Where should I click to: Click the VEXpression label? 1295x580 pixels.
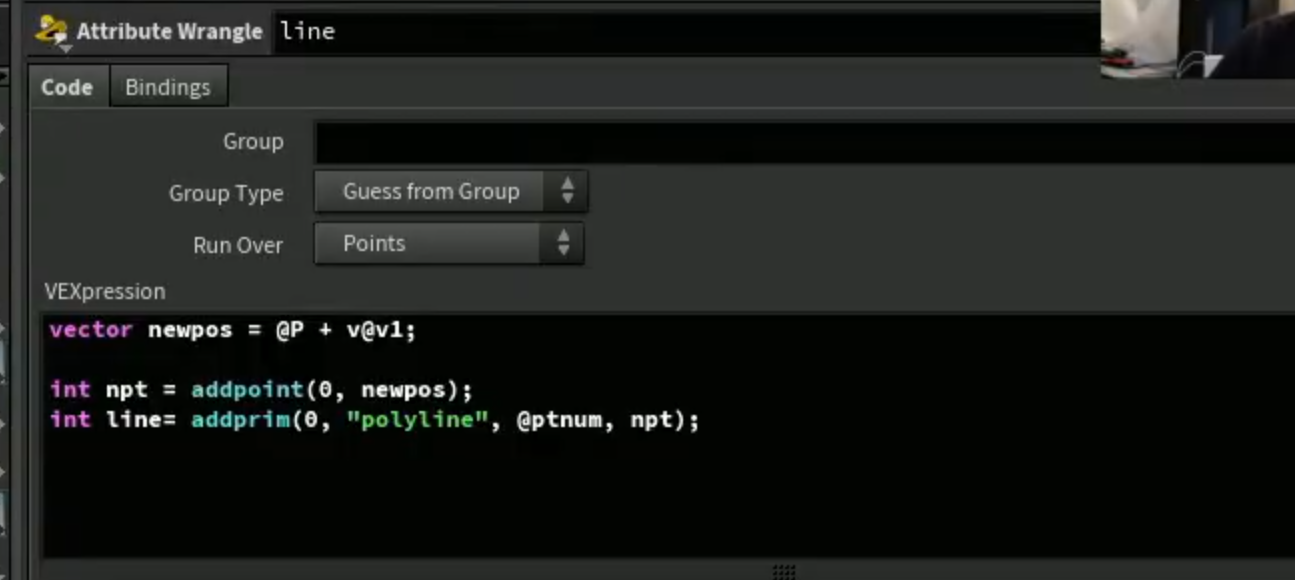(105, 292)
